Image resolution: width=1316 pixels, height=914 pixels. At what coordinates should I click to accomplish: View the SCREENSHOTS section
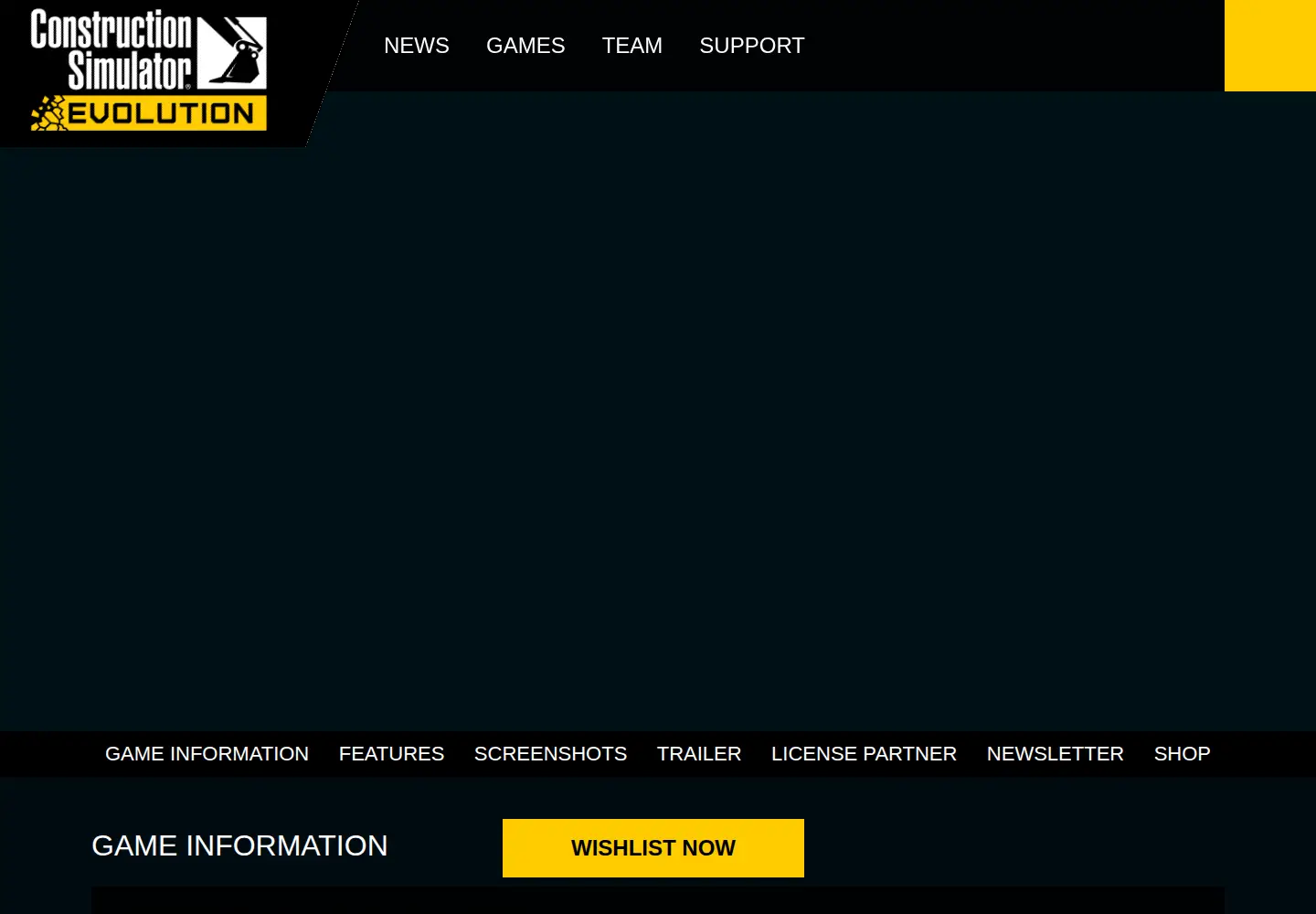tap(550, 754)
